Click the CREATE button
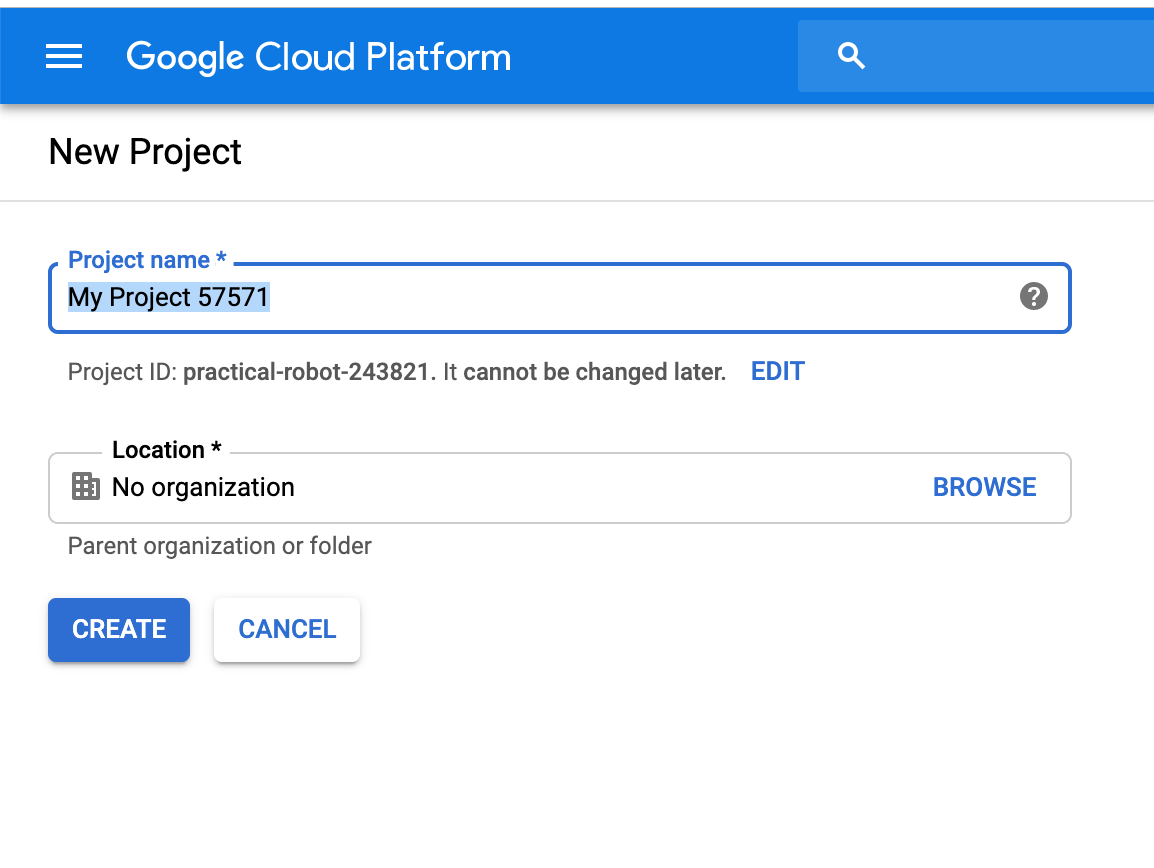This screenshot has height=868, width=1154. click(x=119, y=629)
